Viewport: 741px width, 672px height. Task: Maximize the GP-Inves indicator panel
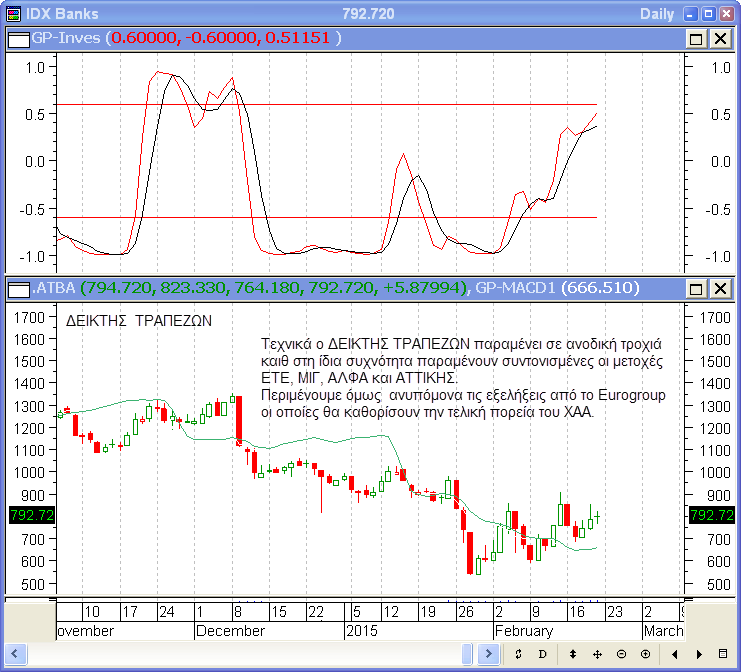click(x=696, y=39)
